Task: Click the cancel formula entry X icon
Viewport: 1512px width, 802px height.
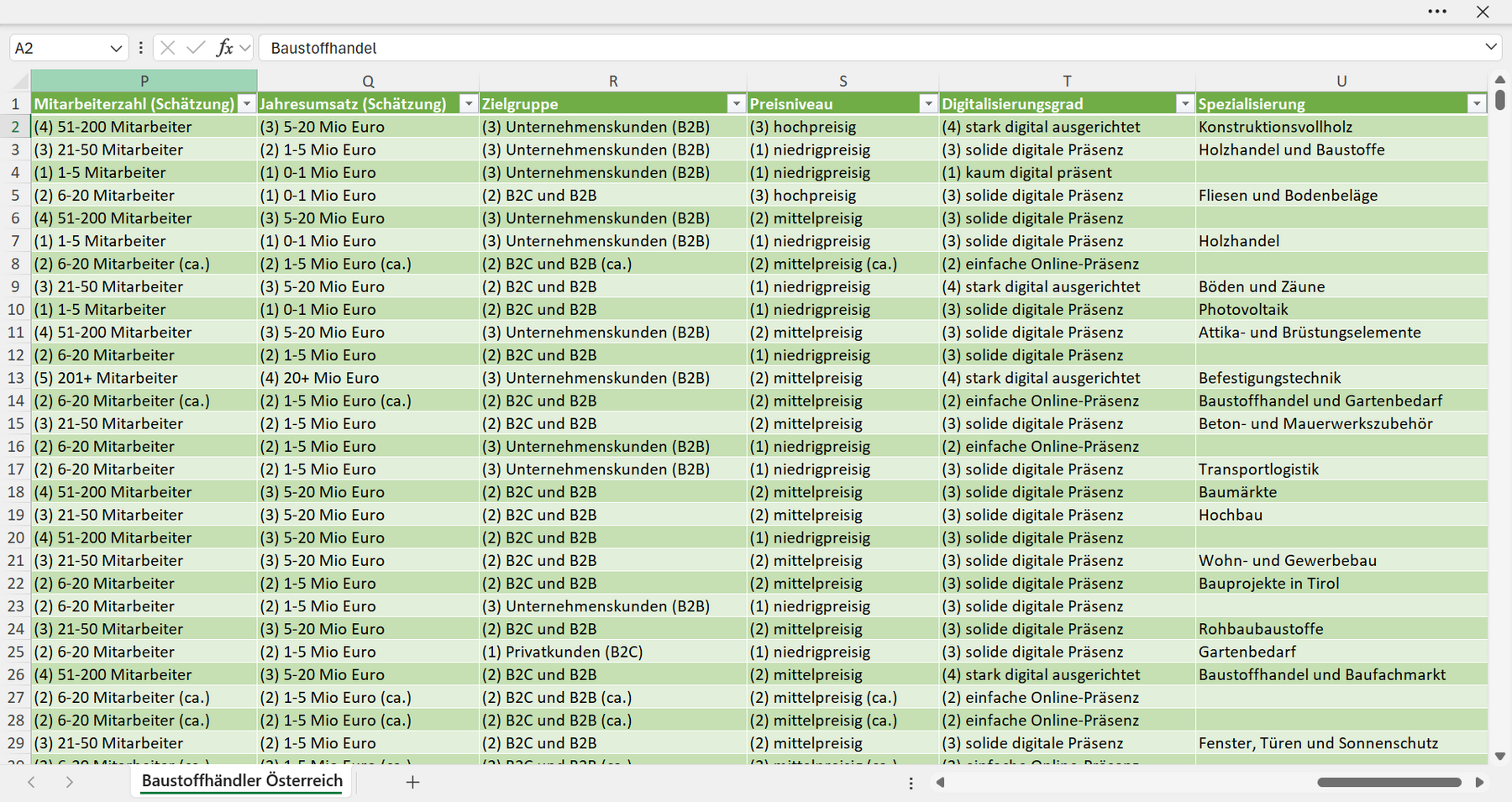Action: coord(168,48)
